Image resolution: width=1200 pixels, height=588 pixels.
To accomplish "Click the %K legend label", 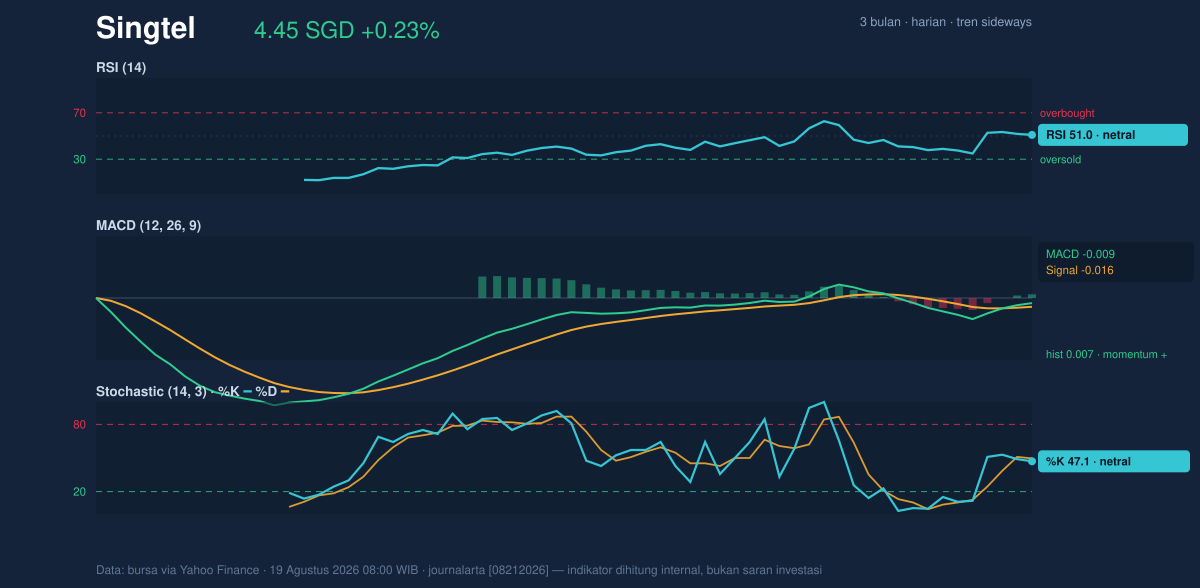I will pyautogui.click(x=228, y=391).
